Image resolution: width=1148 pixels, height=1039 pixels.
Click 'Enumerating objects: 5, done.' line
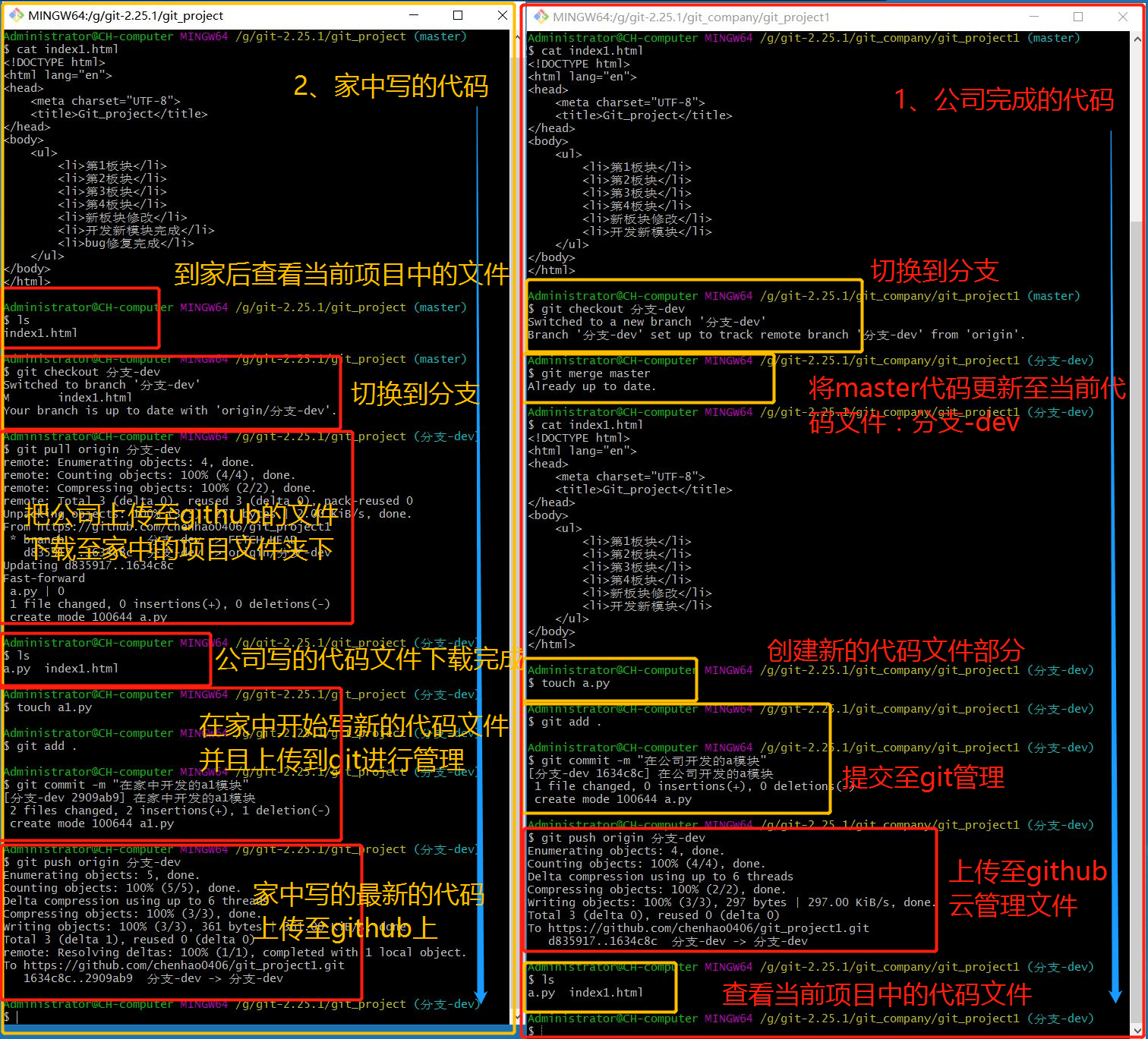tap(102, 875)
